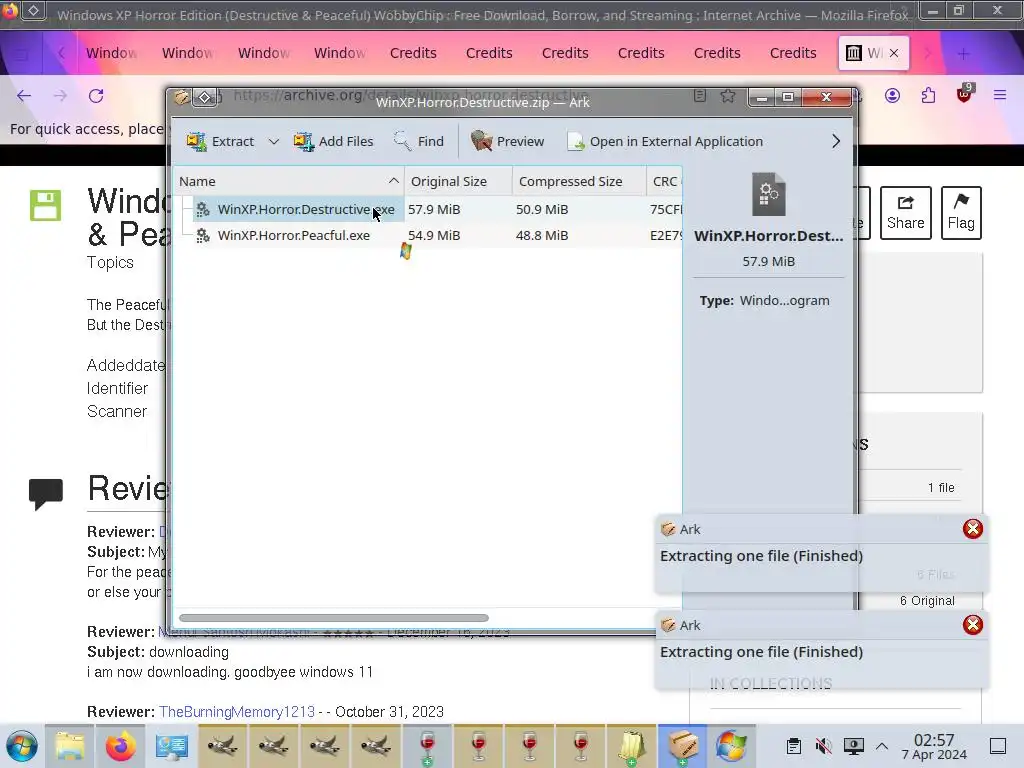Image resolution: width=1024 pixels, height=768 pixels.
Task: Click the uBlock shield icon with badge
Action: 965,94
